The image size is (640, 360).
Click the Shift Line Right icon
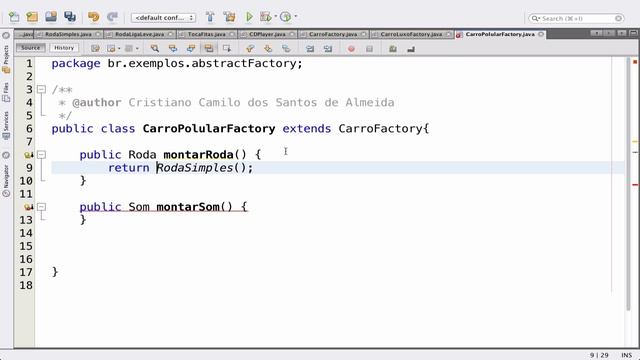[x=328, y=49]
